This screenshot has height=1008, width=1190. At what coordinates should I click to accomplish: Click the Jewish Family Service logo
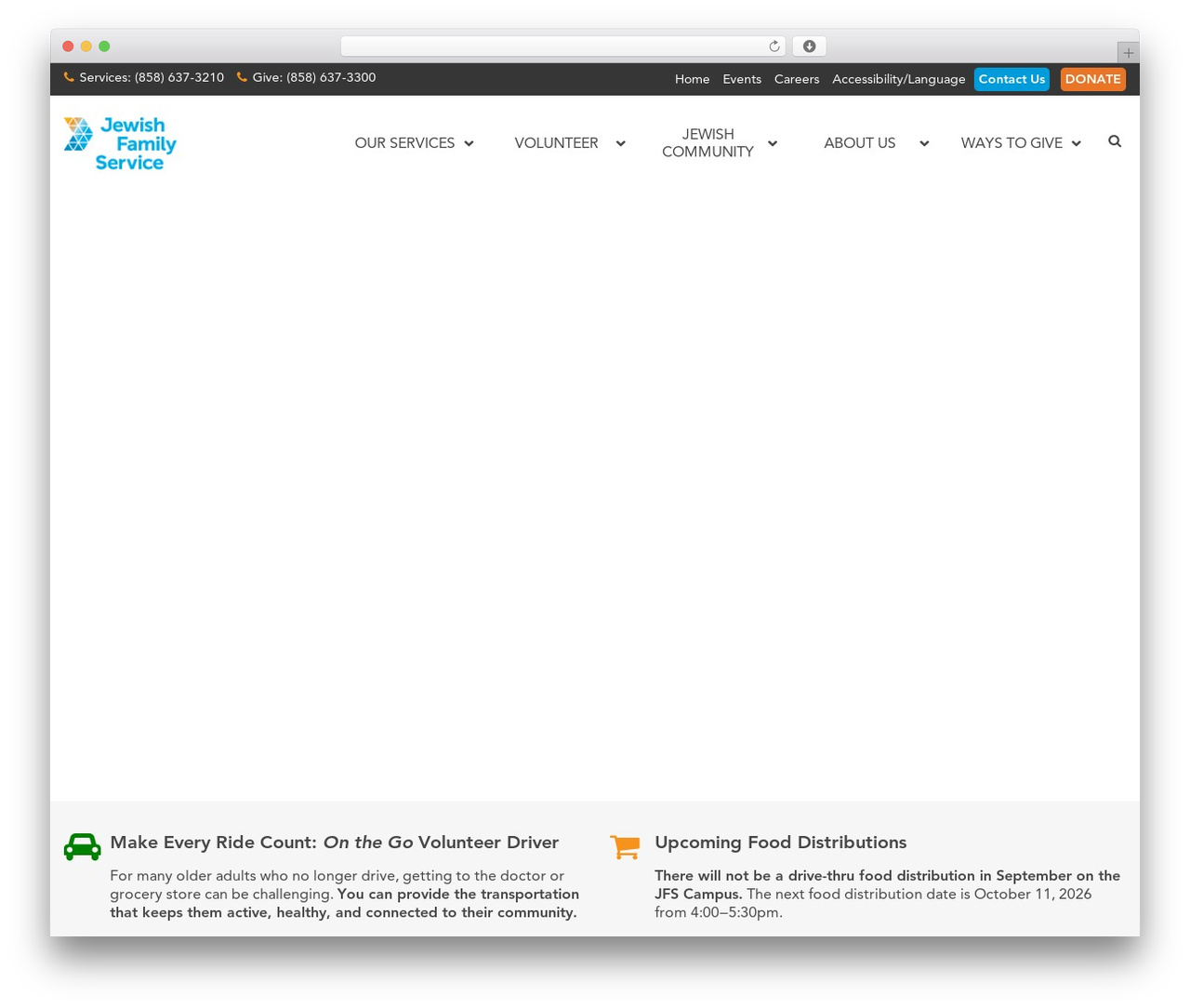(x=120, y=143)
